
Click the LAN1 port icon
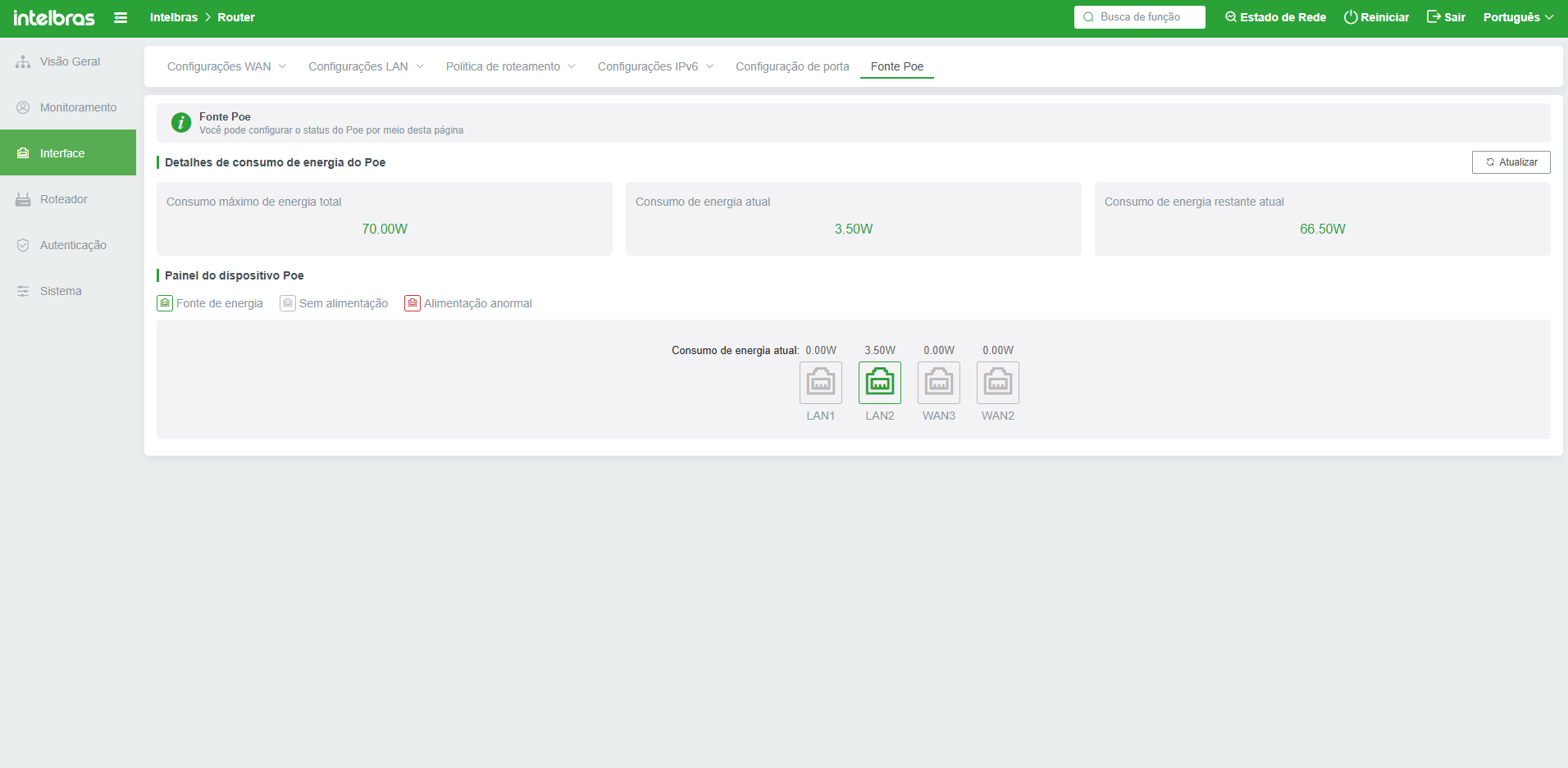[x=820, y=383]
